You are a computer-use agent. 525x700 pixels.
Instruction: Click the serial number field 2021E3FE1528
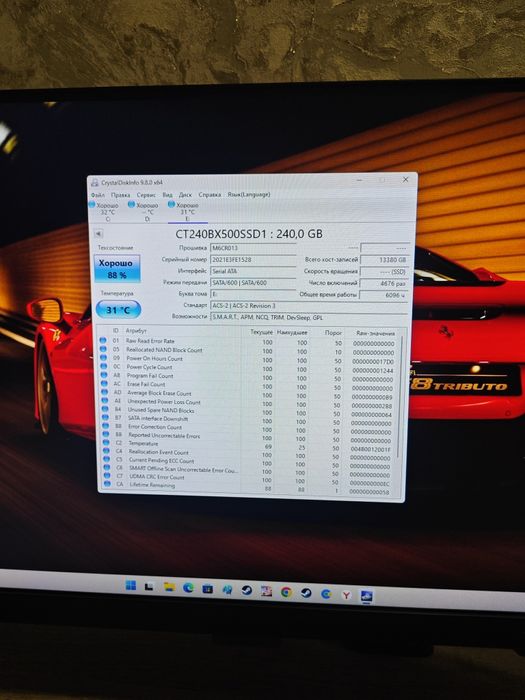point(253,259)
